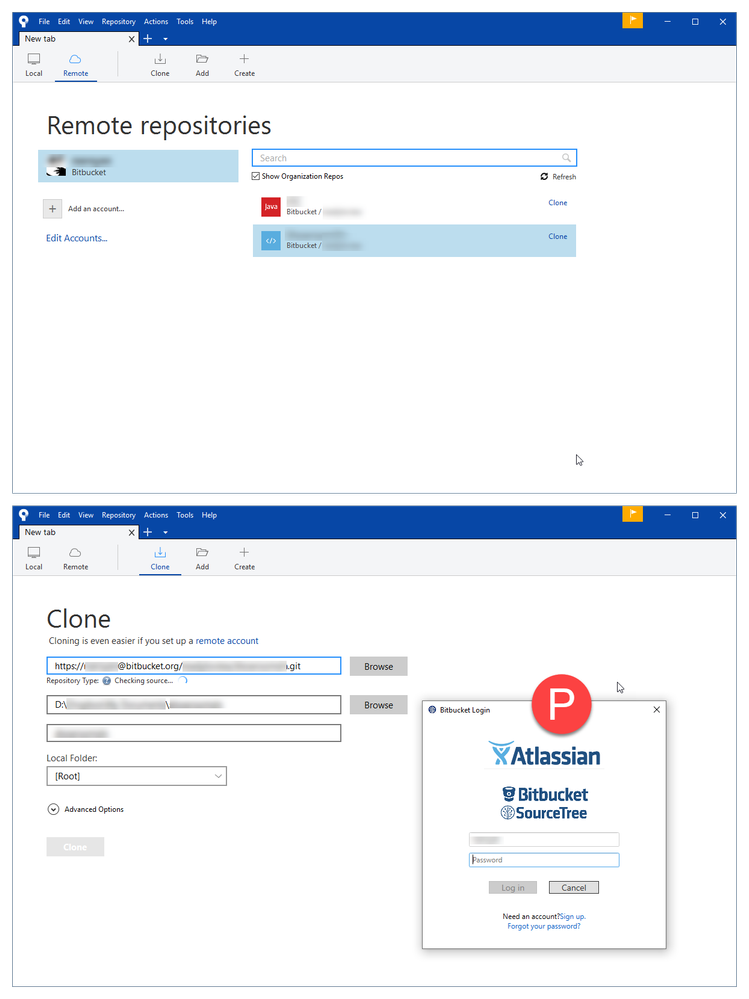Choose the Add folder icon in the top window
The height and width of the screenshot is (999, 749).
coord(202,59)
